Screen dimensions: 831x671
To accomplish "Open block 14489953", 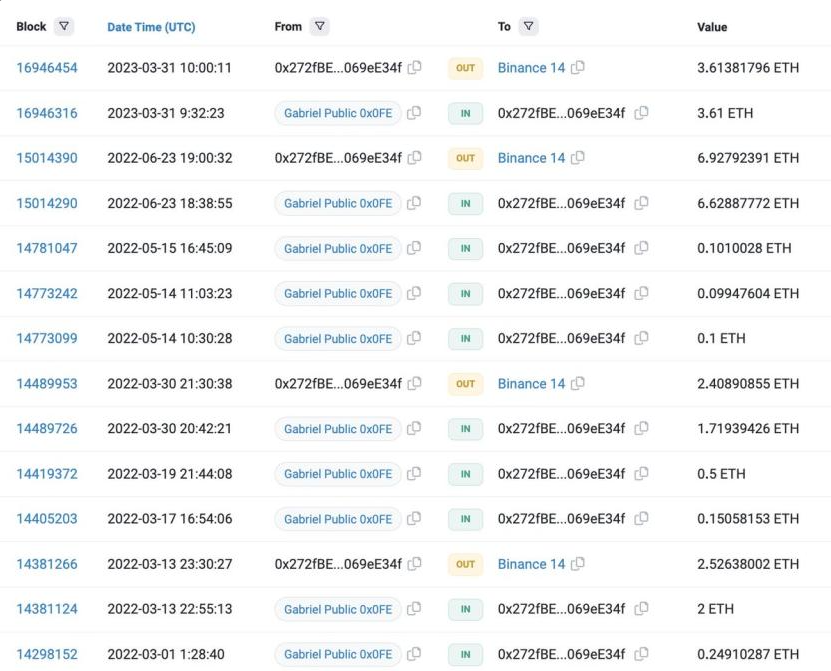I will [x=47, y=383].
